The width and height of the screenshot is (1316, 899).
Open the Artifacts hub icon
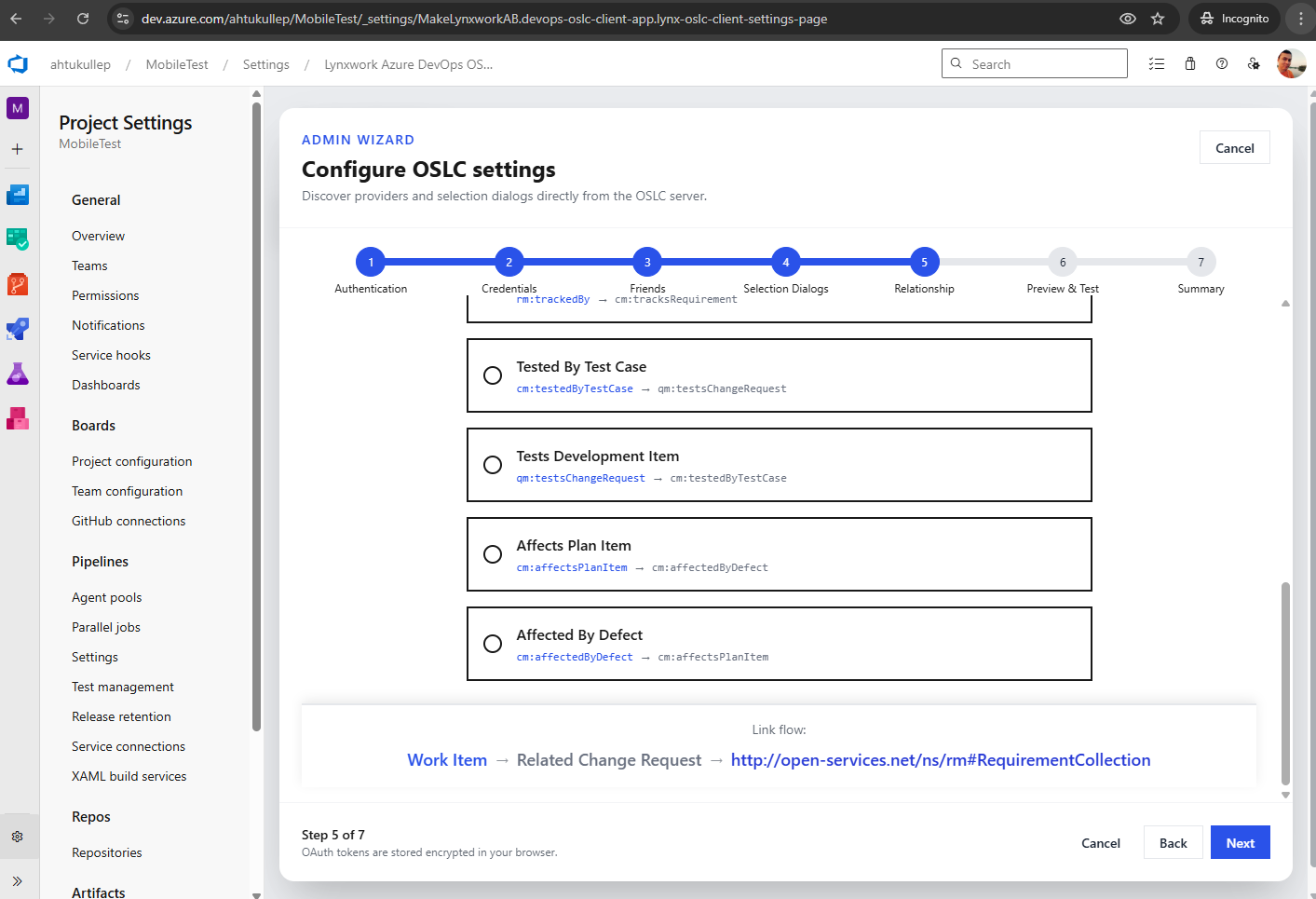click(18, 418)
